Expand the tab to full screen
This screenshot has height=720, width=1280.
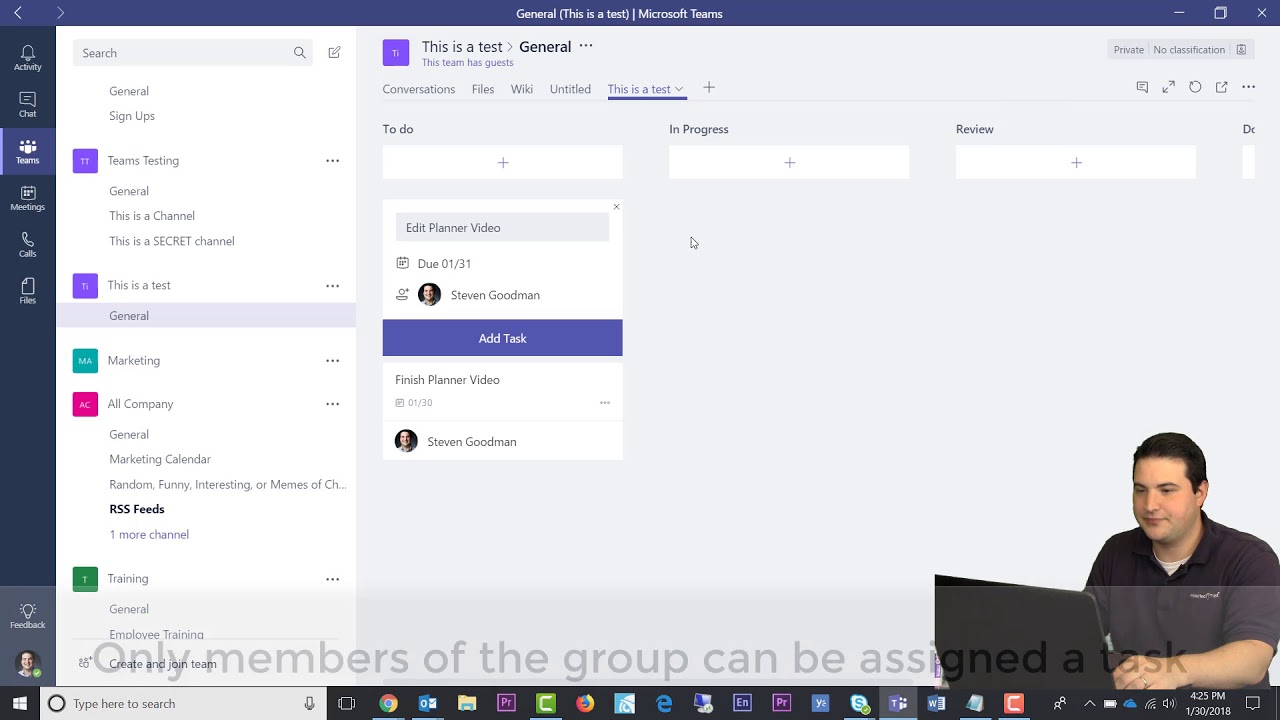1168,88
